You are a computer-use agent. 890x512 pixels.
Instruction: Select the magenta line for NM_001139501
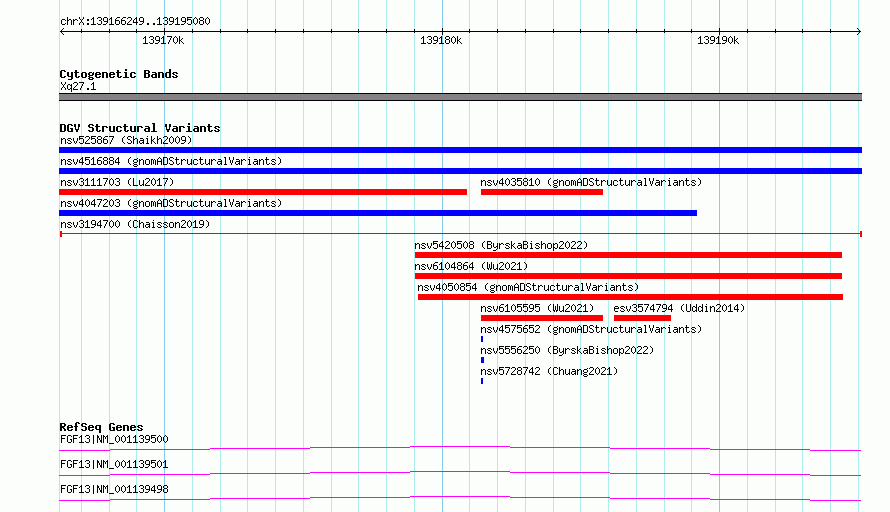click(460, 473)
